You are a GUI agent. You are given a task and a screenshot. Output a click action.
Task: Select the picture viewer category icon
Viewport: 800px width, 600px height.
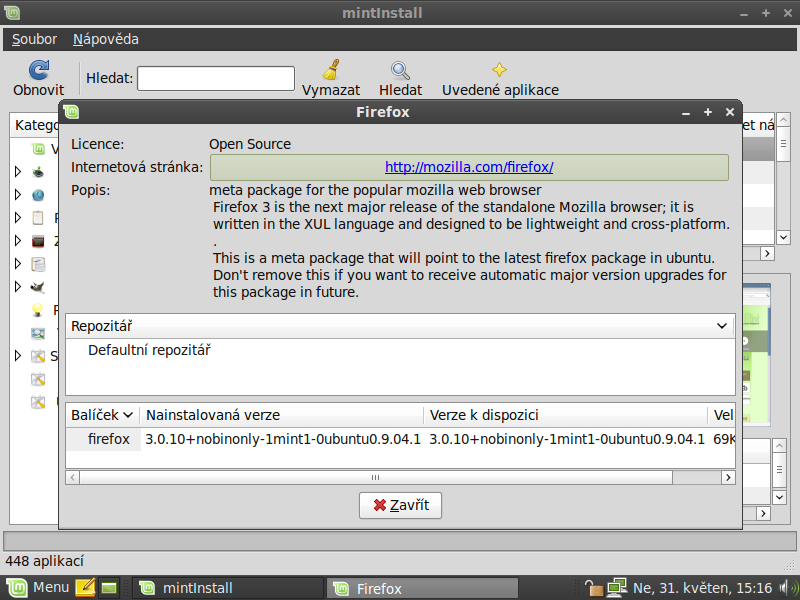[x=38, y=333]
